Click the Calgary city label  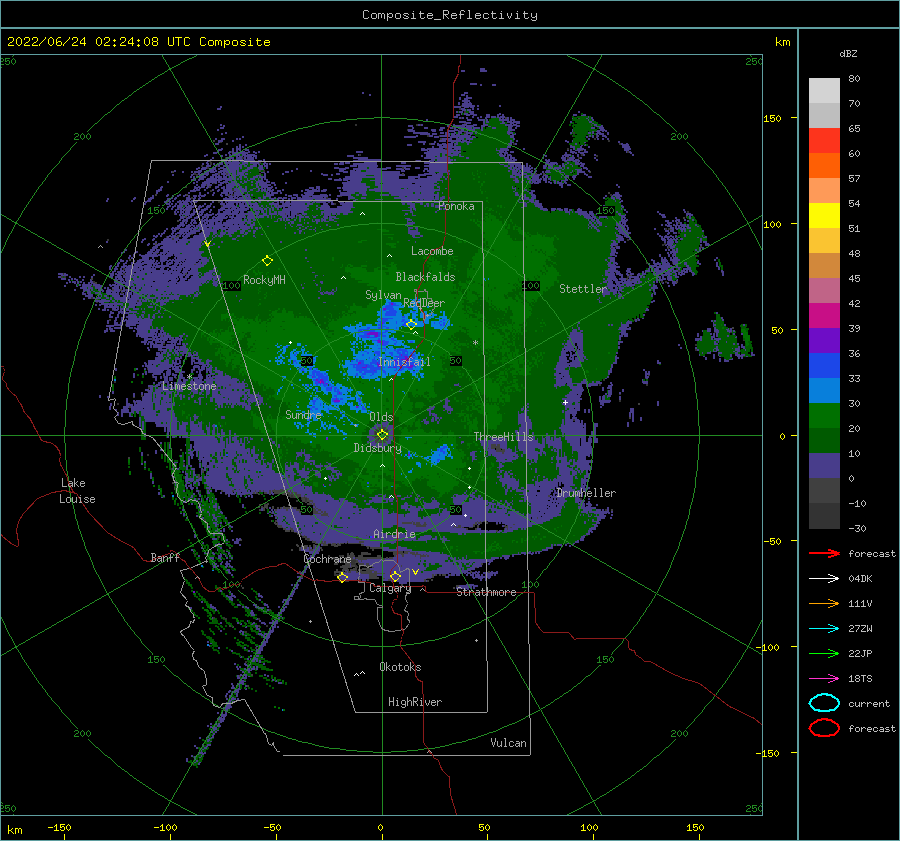tap(390, 588)
